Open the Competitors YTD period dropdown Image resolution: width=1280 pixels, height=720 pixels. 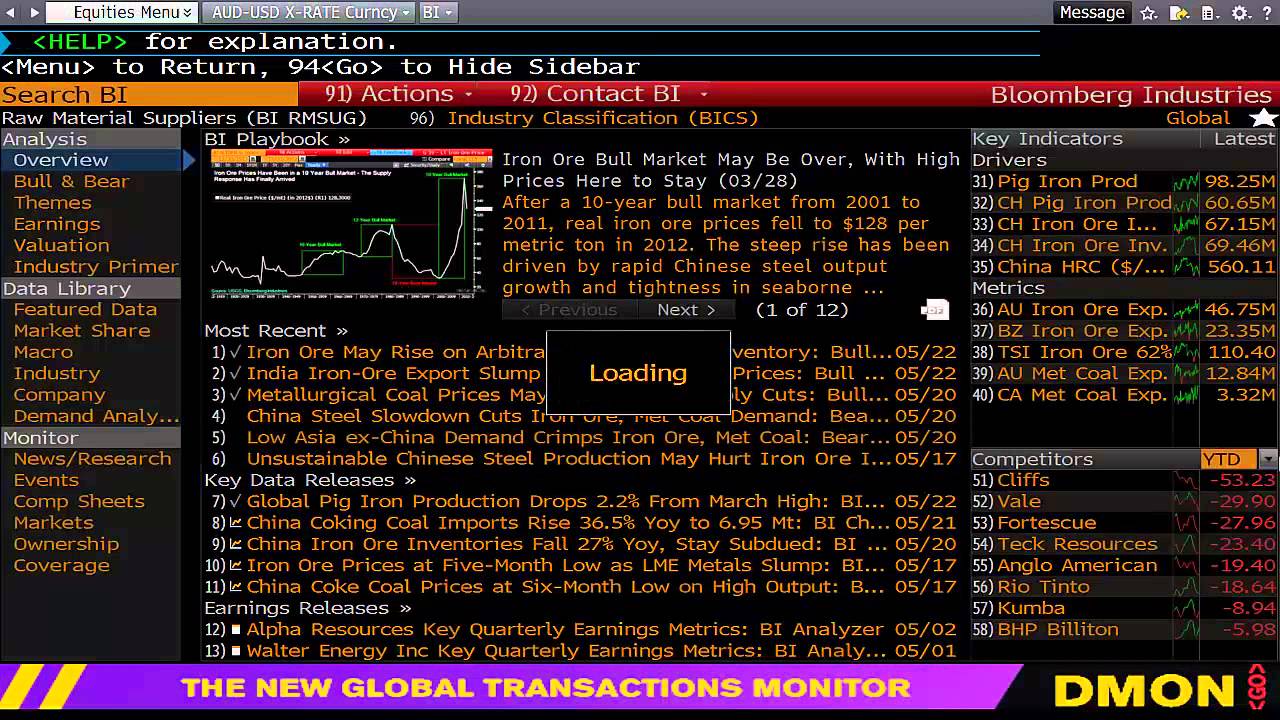tap(1268, 459)
